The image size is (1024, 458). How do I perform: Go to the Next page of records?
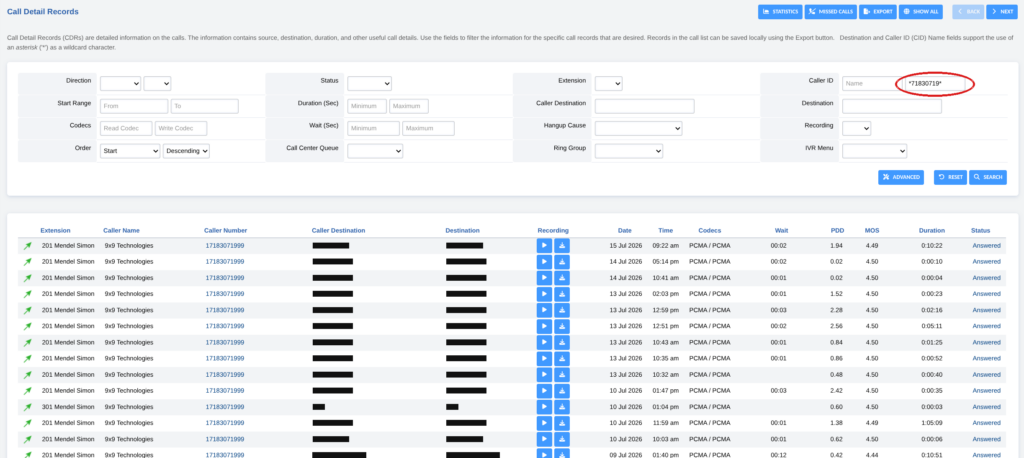tap(1002, 12)
